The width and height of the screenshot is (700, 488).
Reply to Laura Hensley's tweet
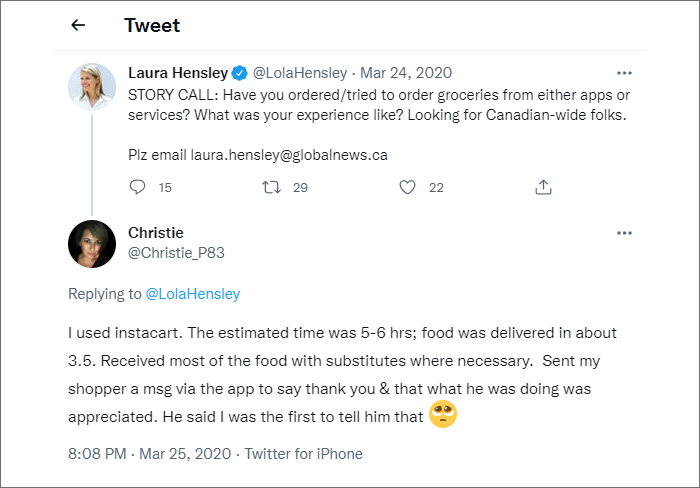coord(139,187)
